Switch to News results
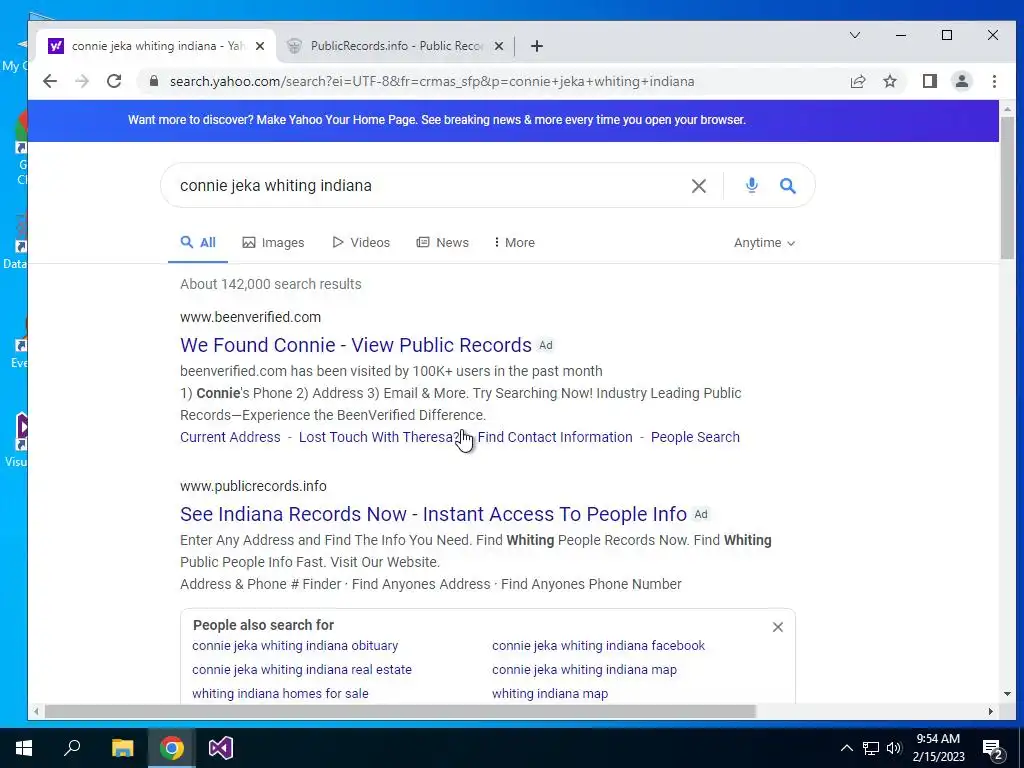The width and height of the screenshot is (1024, 768). (442, 242)
